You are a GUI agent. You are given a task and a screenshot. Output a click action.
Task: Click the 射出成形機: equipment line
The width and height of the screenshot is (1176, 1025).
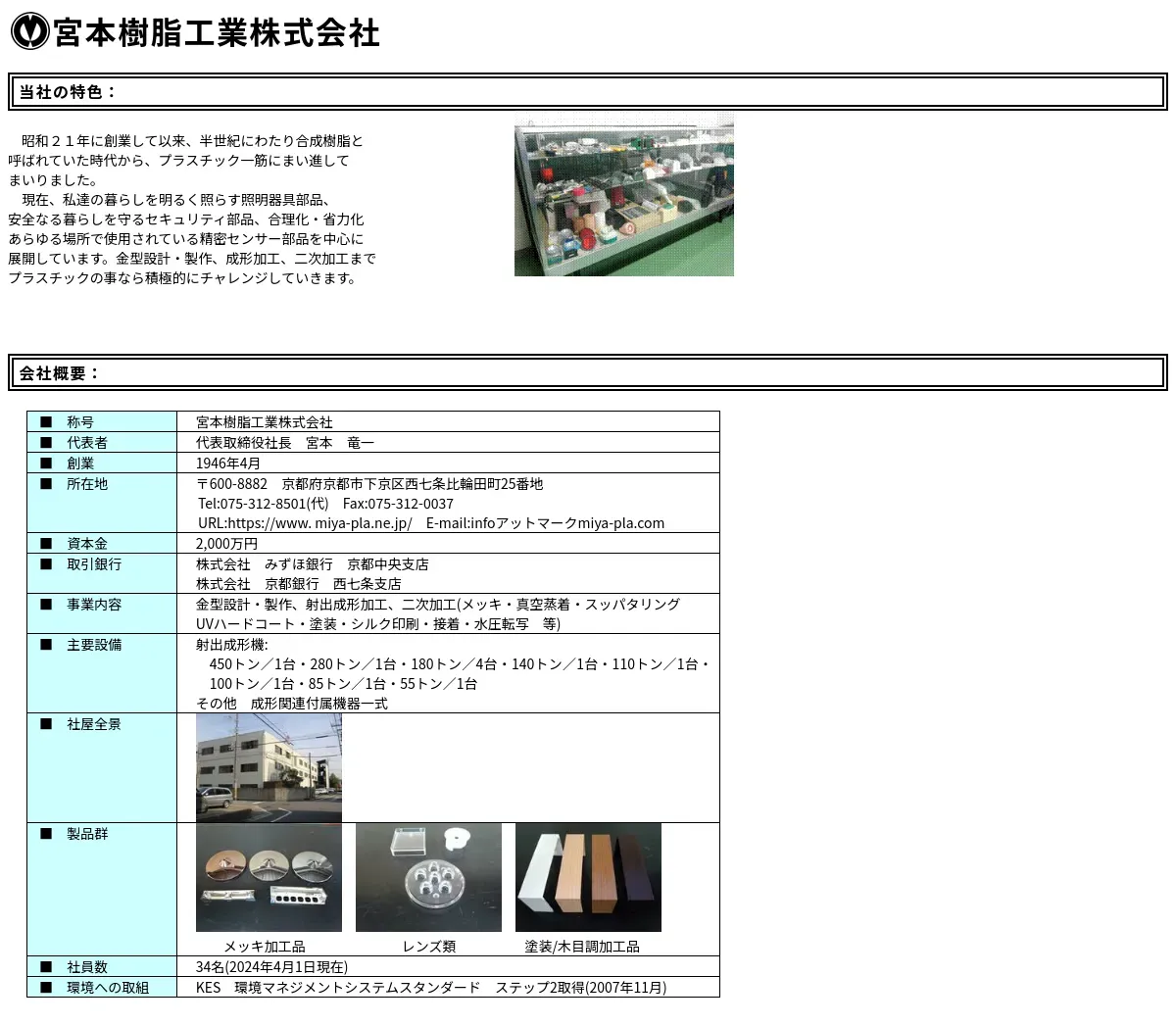pyautogui.click(x=231, y=645)
